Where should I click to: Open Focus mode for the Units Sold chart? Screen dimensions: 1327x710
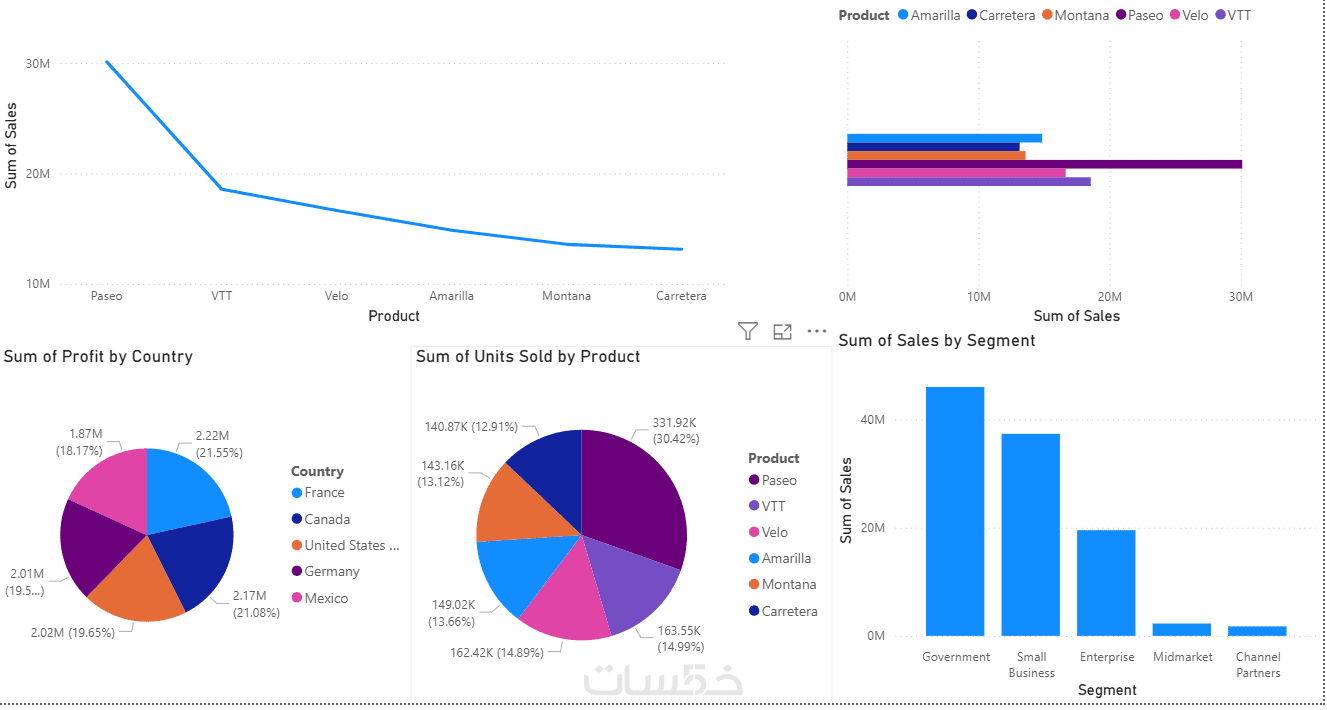pos(782,332)
